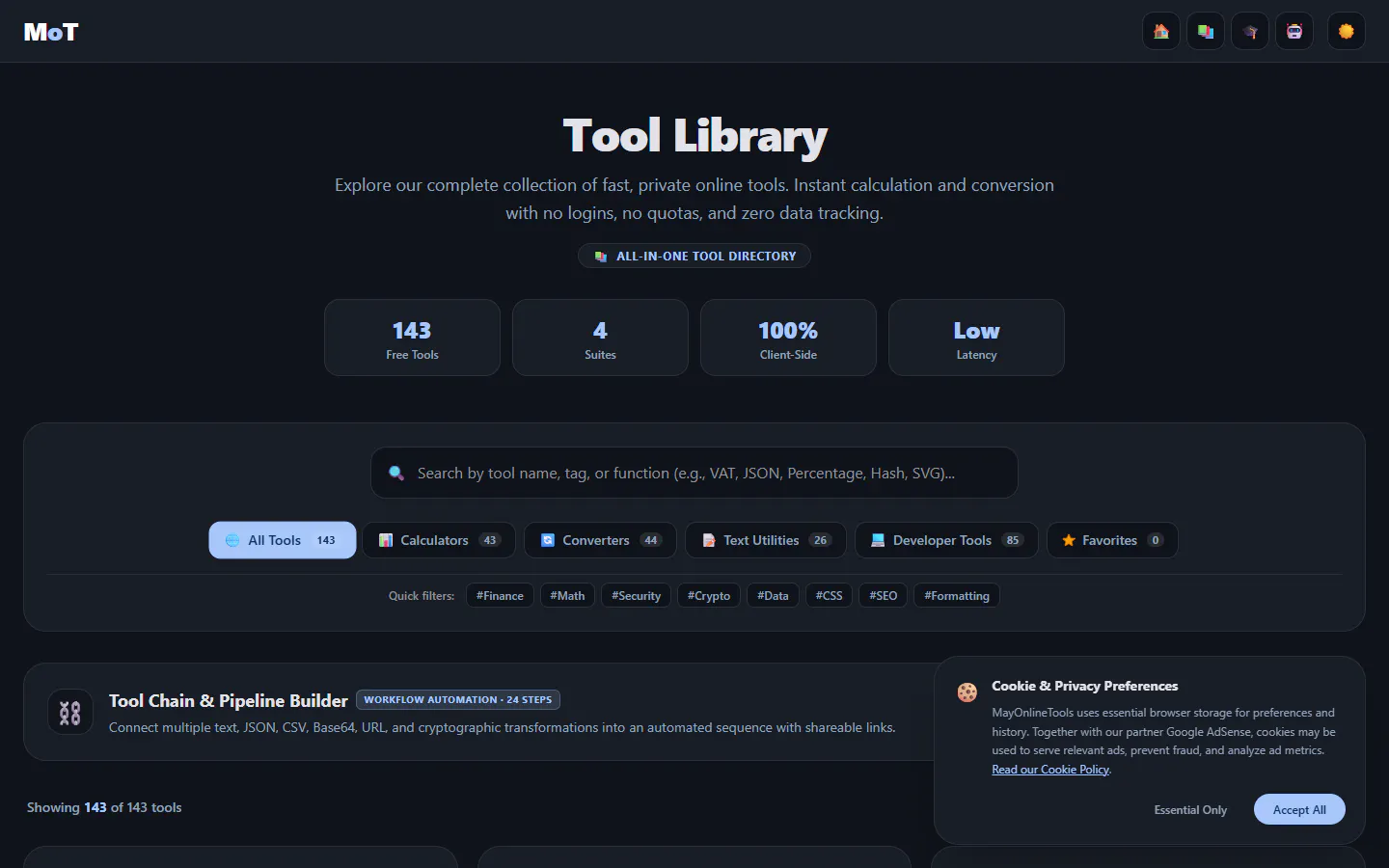The height and width of the screenshot is (868, 1389).
Task: Open the Favorites star tab
Action: (x=1112, y=540)
